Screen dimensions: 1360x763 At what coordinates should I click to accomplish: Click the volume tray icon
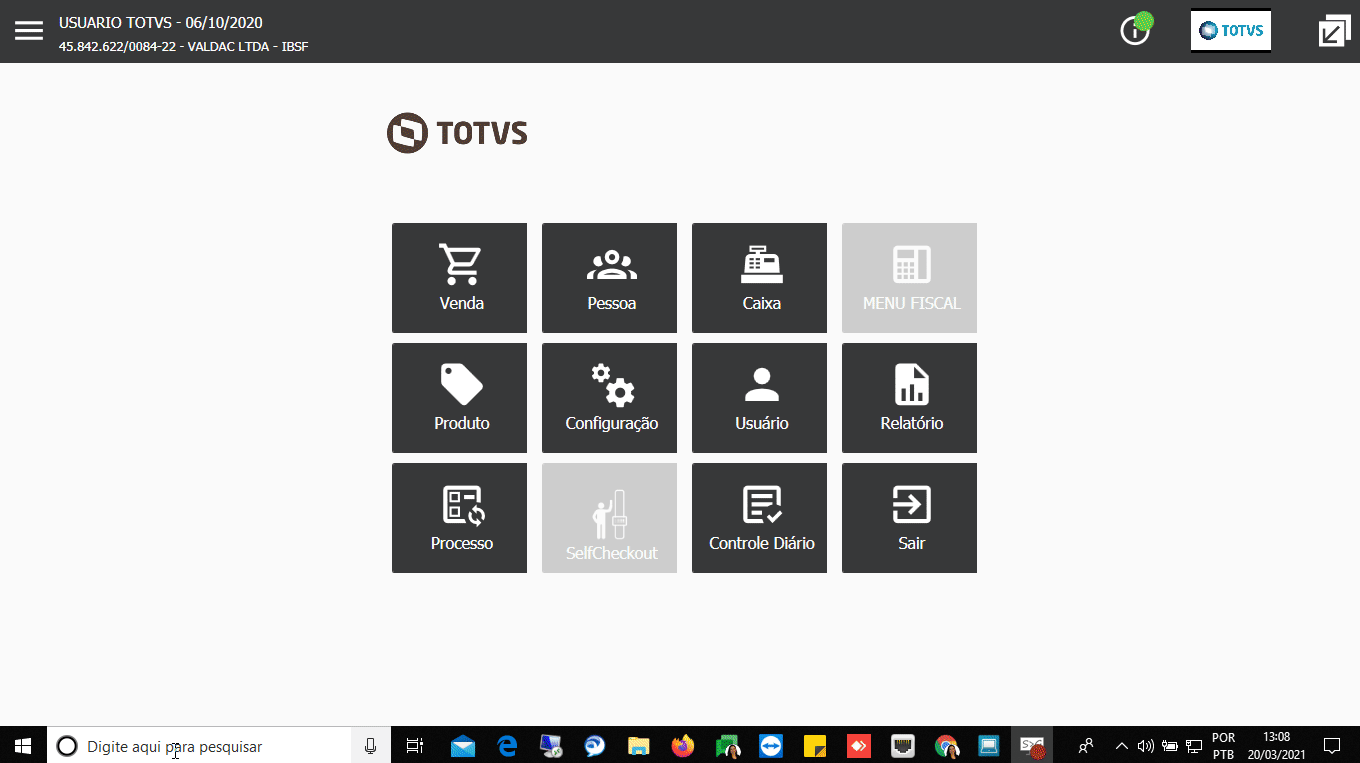pos(1146,746)
